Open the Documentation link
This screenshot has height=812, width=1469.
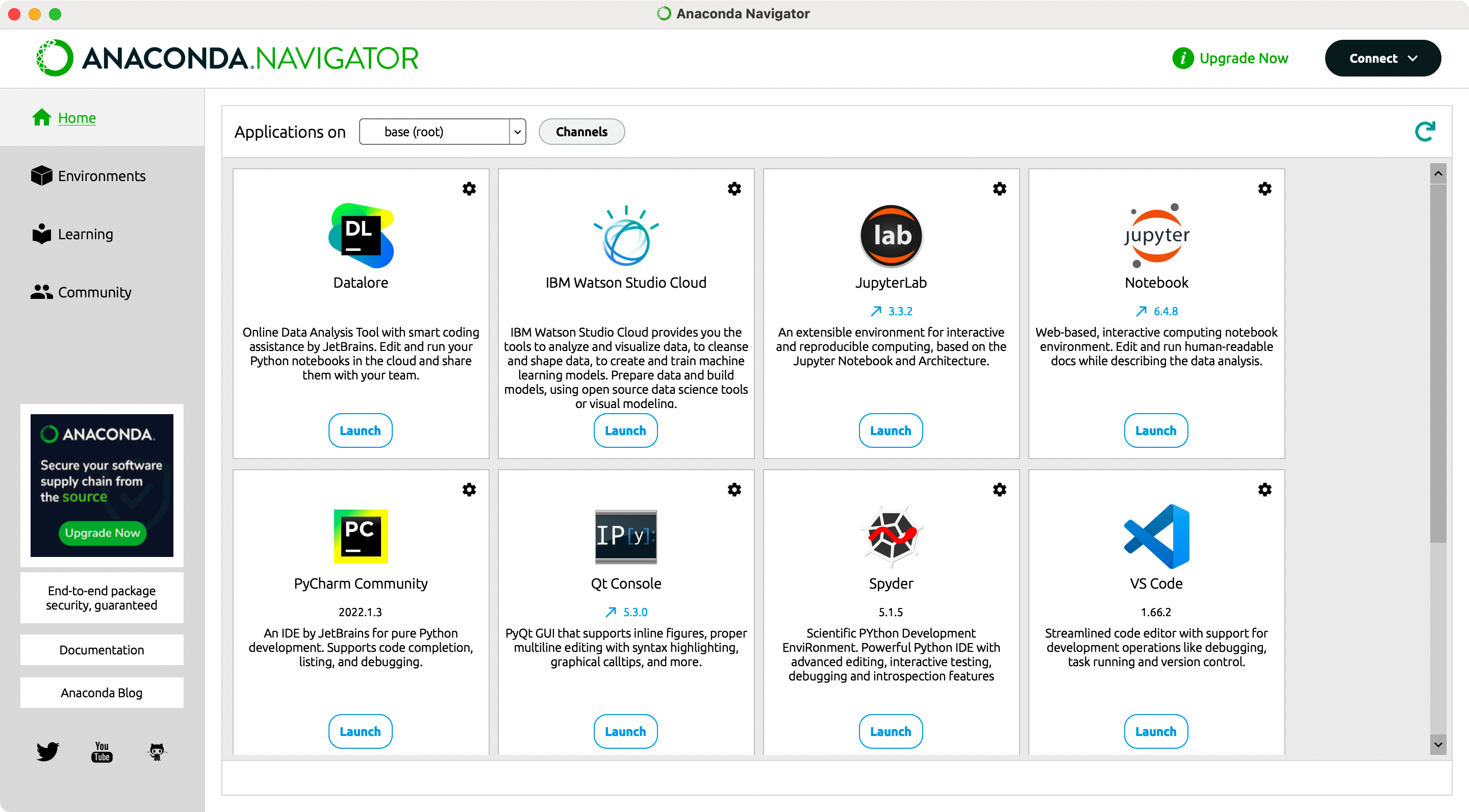[102, 650]
